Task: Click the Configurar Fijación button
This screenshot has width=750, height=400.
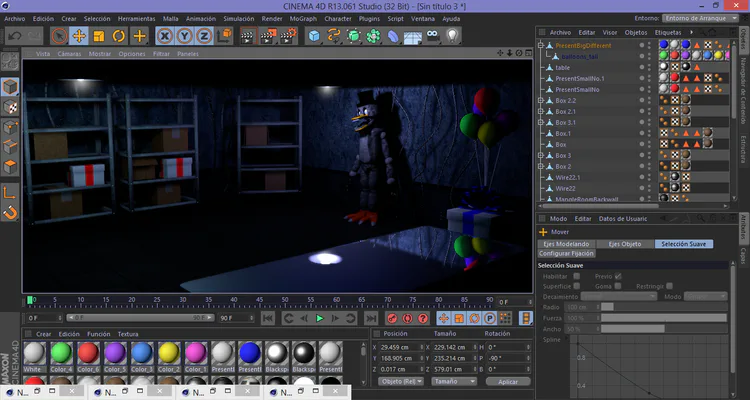Action: (x=566, y=254)
